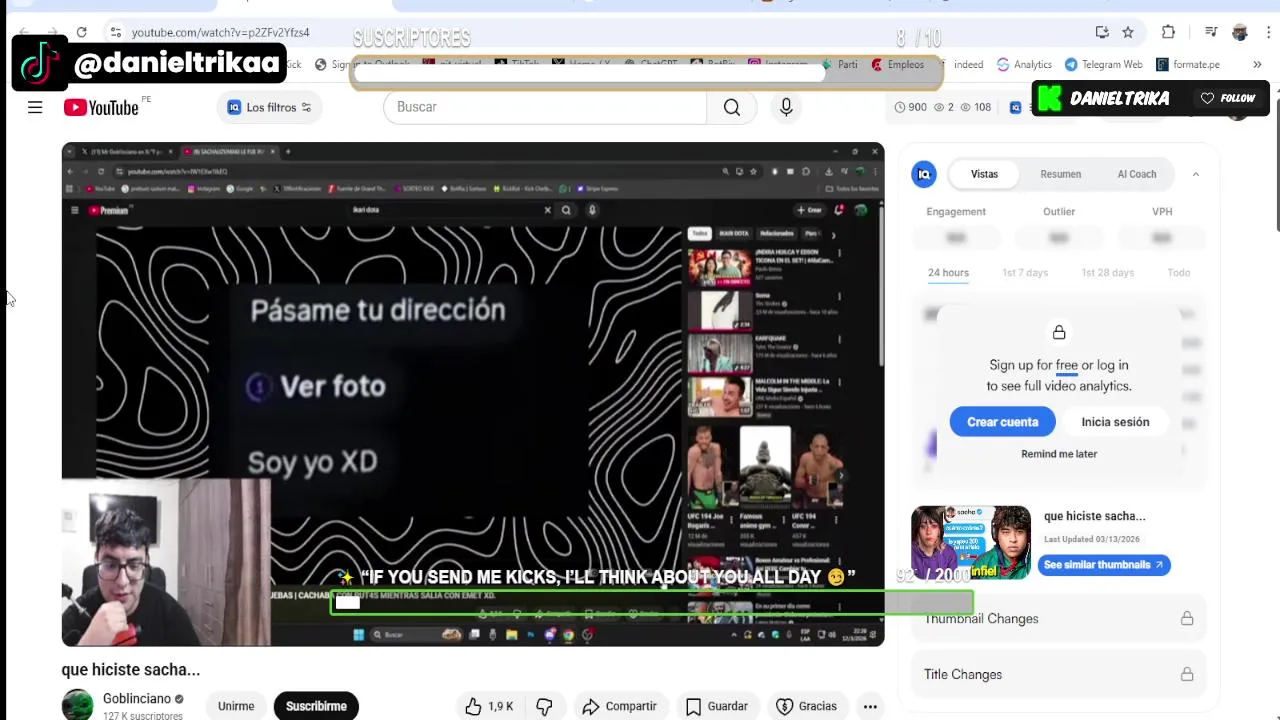Image resolution: width=1280 pixels, height=720 pixels.
Task: Select the Todo time range
Action: 1179,273
